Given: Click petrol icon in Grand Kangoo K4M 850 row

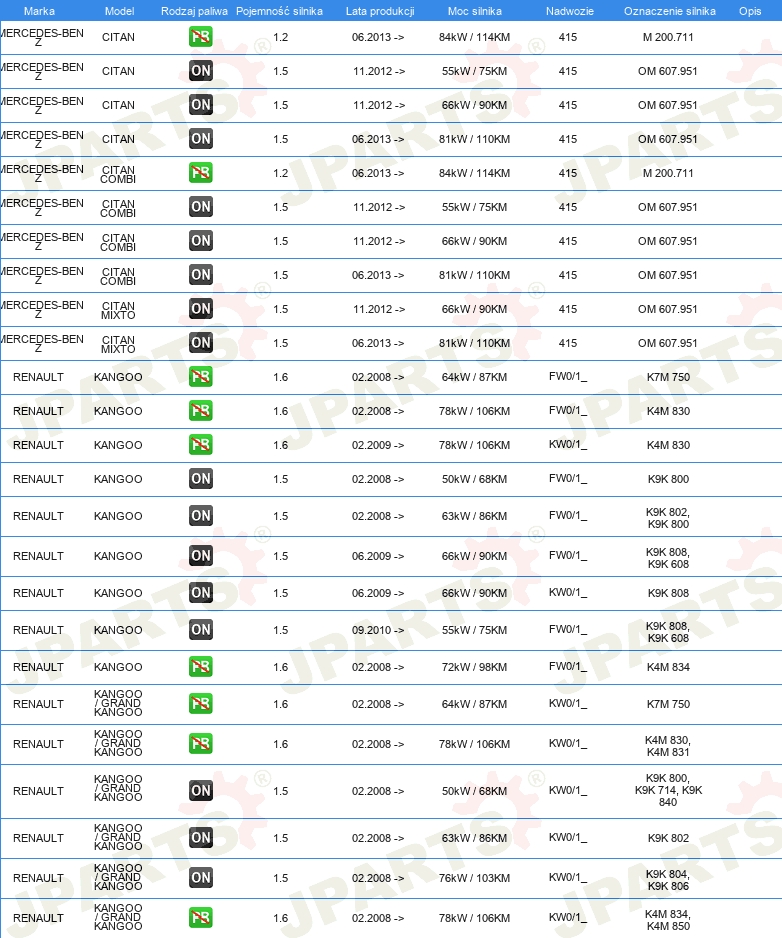Looking at the screenshot, I should [200, 919].
